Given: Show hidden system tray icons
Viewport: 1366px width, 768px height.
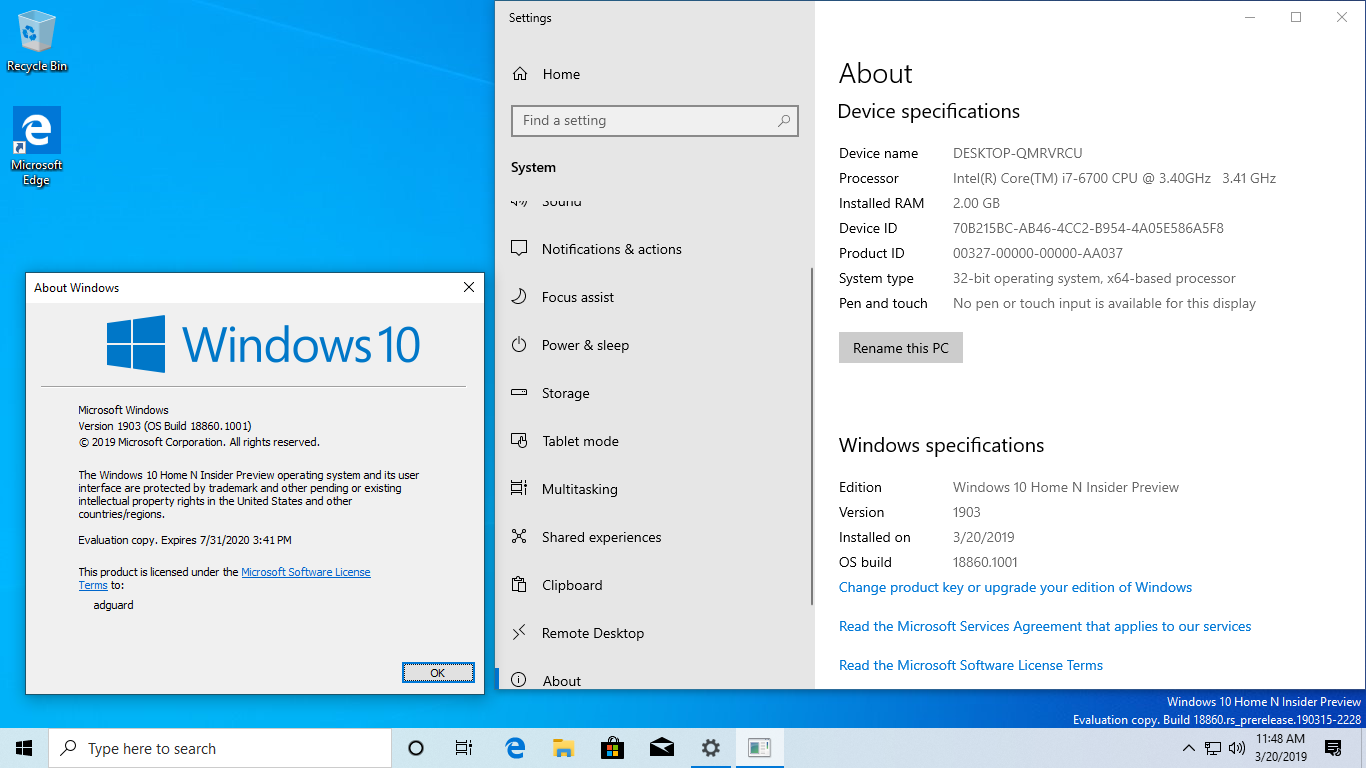Looking at the screenshot, I should point(1188,748).
